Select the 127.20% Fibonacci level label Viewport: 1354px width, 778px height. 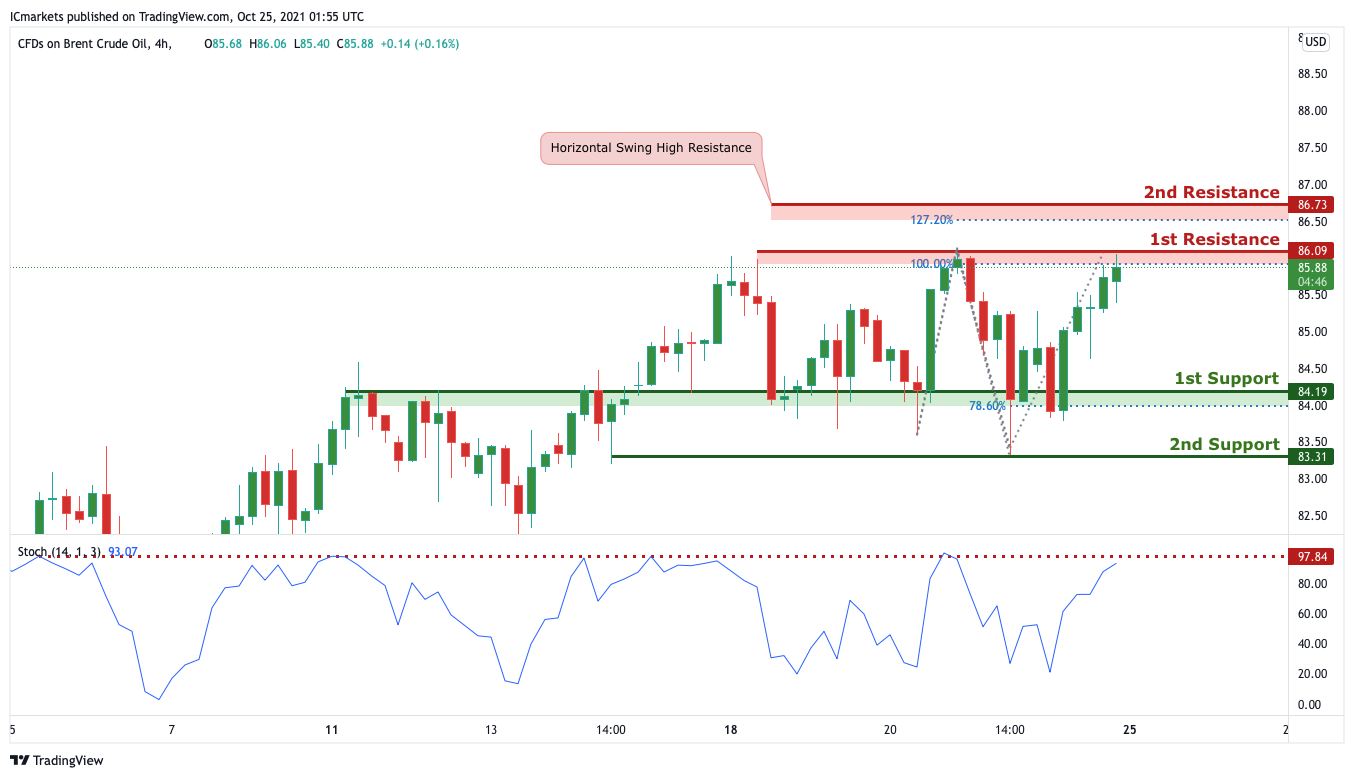coord(931,219)
